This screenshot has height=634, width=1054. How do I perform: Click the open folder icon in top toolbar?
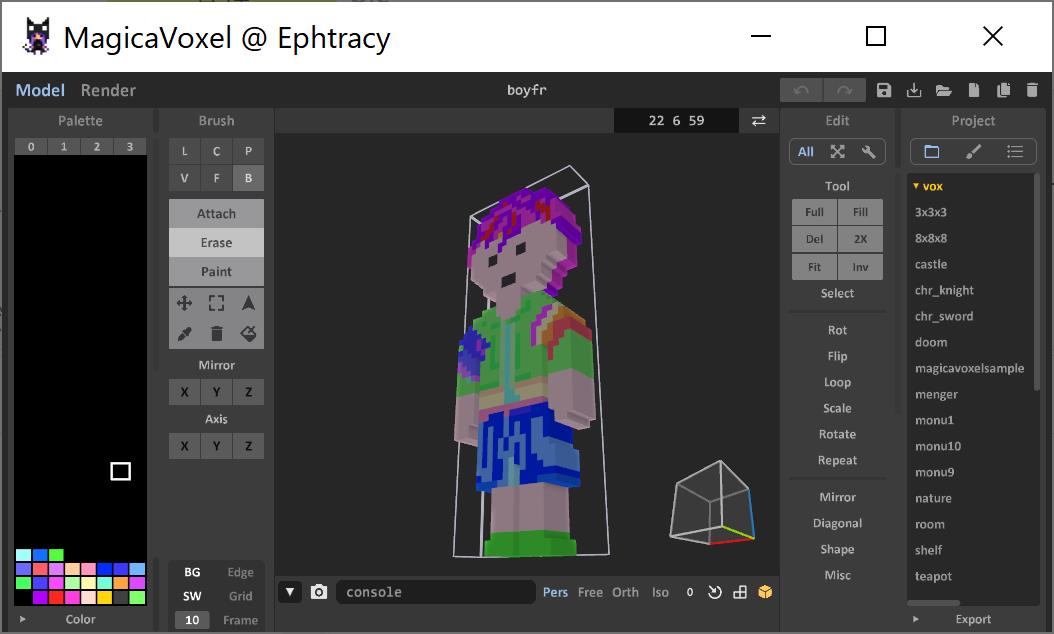coord(943,91)
